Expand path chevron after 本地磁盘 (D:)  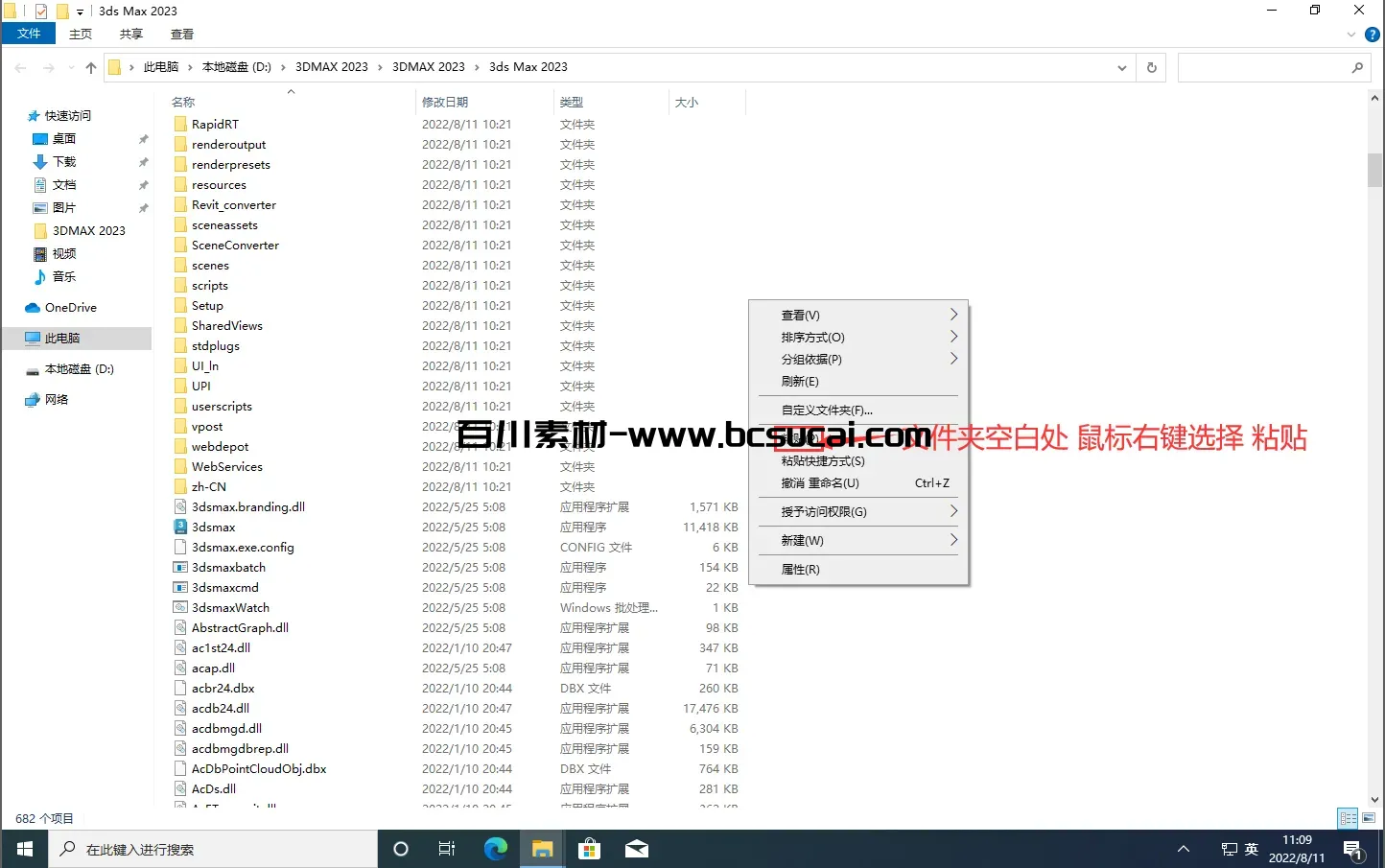tap(284, 67)
